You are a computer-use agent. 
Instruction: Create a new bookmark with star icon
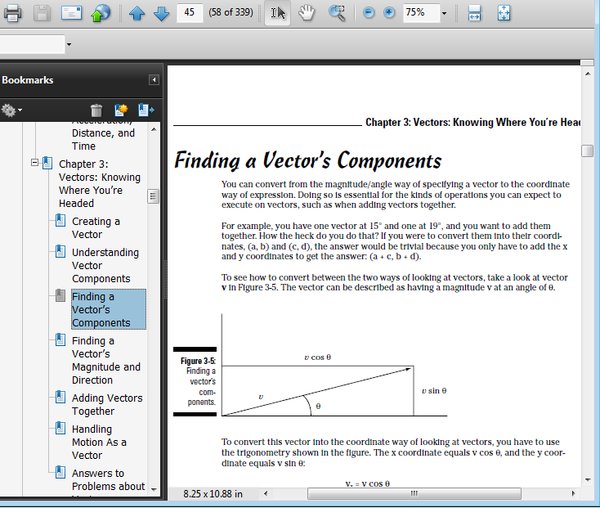[x=121, y=110]
